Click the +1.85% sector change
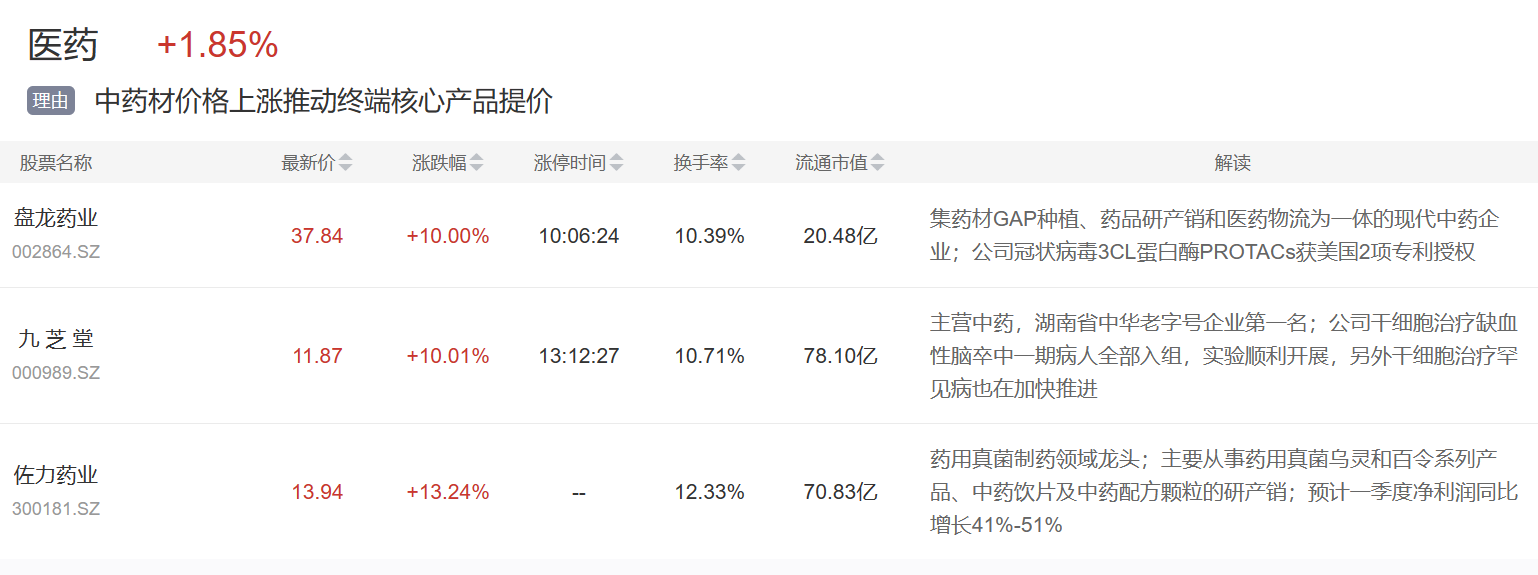Image resolution: width=1538 pixels, height=575 pixels. click(x=217, y=45)
